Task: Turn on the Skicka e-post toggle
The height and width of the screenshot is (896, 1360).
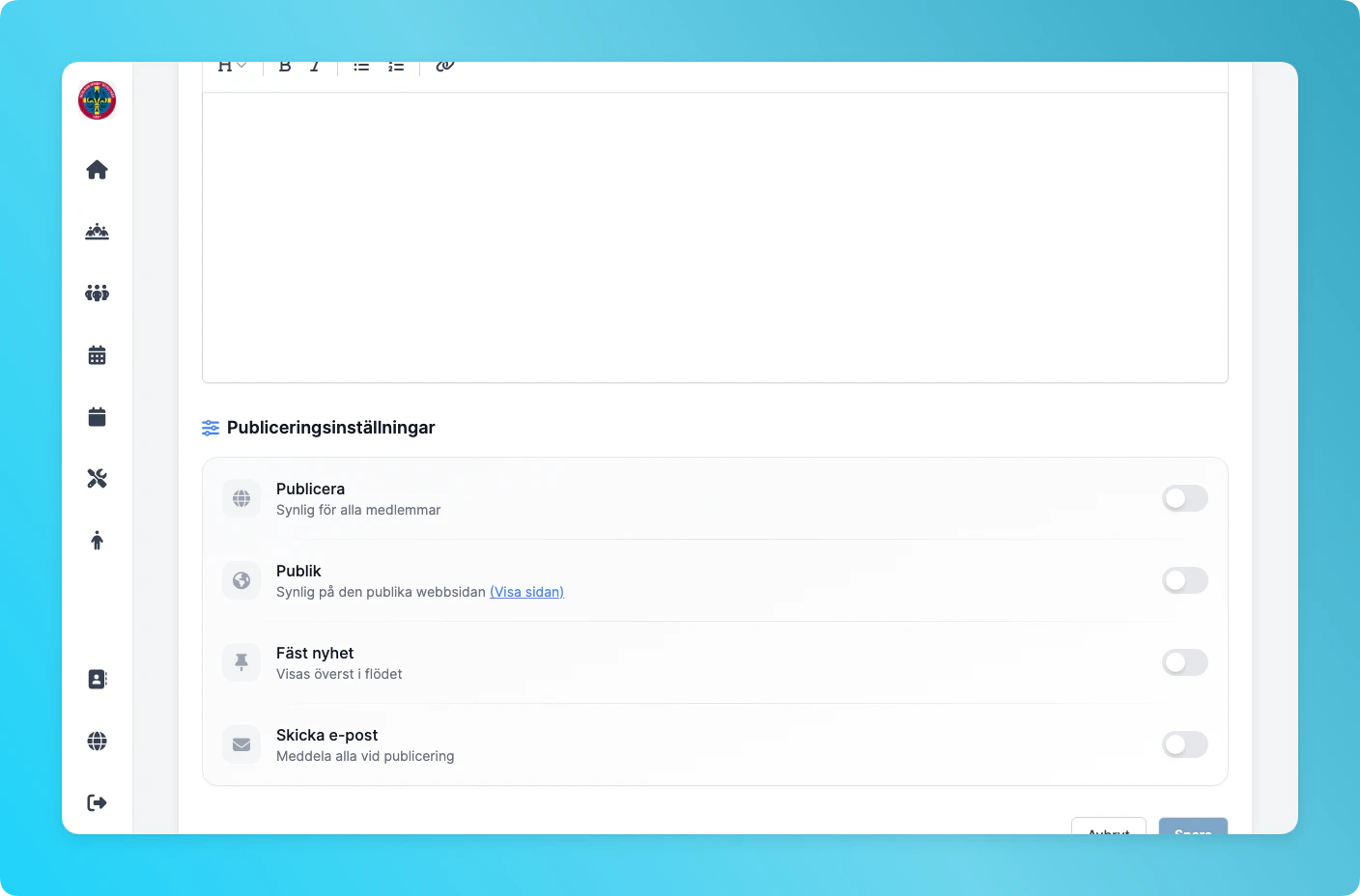Action: click(1185, 744)
